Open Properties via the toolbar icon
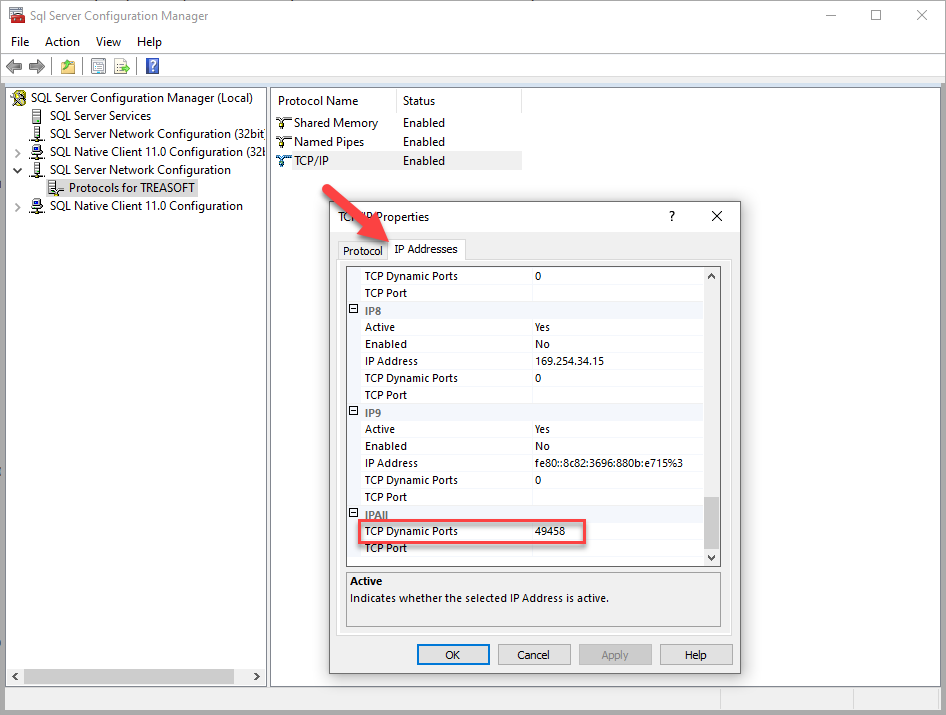 pyautogui.click(x=98, y=67)
